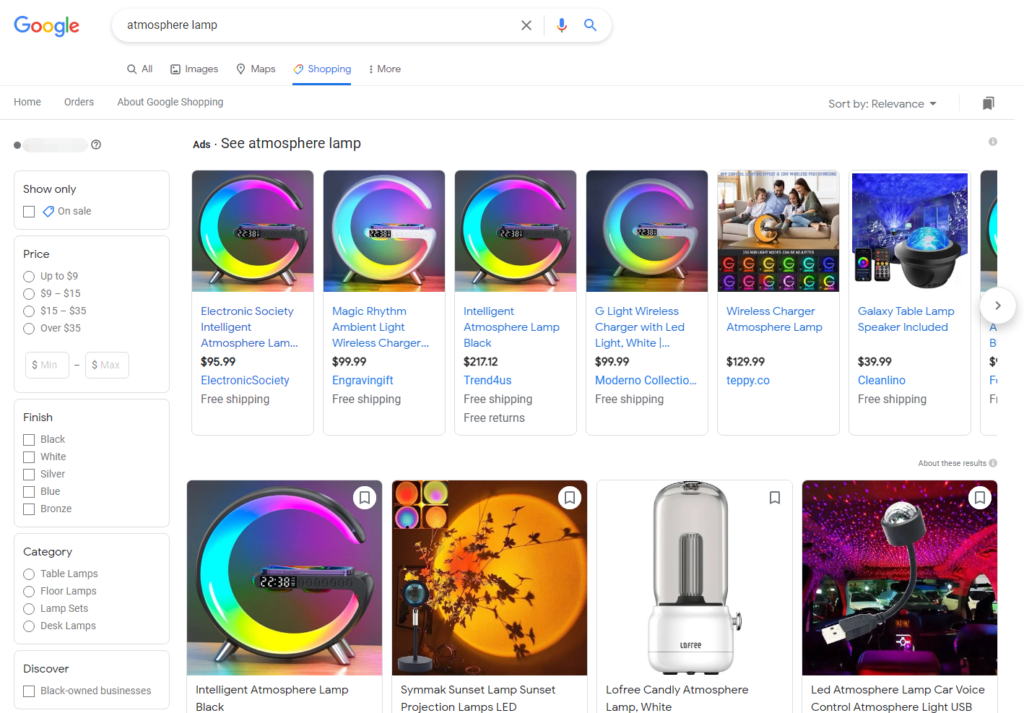Open Electronic Society Intelligent Atmosphere Lamp ad
This screenshot has height=713, width=1024.
249,327
